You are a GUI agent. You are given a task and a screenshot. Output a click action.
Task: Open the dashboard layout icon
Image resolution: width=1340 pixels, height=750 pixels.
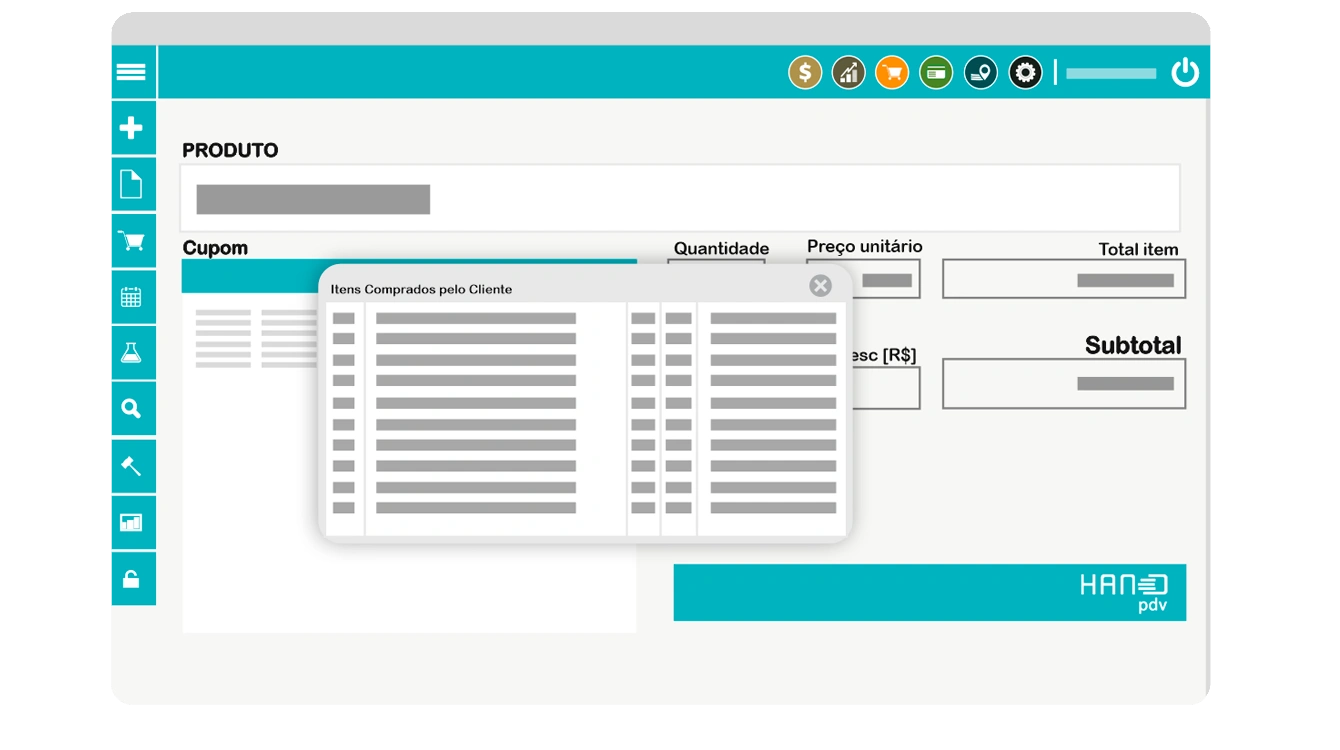[x=131, y=522]
